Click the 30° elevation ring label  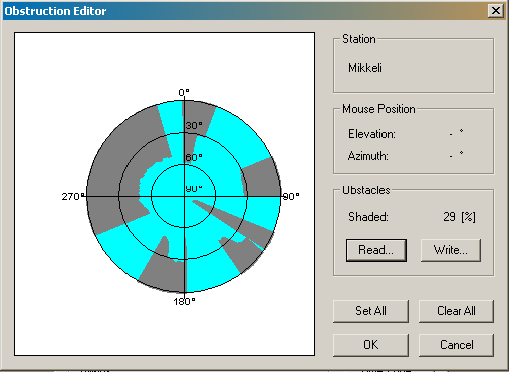[x=194, y=126]
